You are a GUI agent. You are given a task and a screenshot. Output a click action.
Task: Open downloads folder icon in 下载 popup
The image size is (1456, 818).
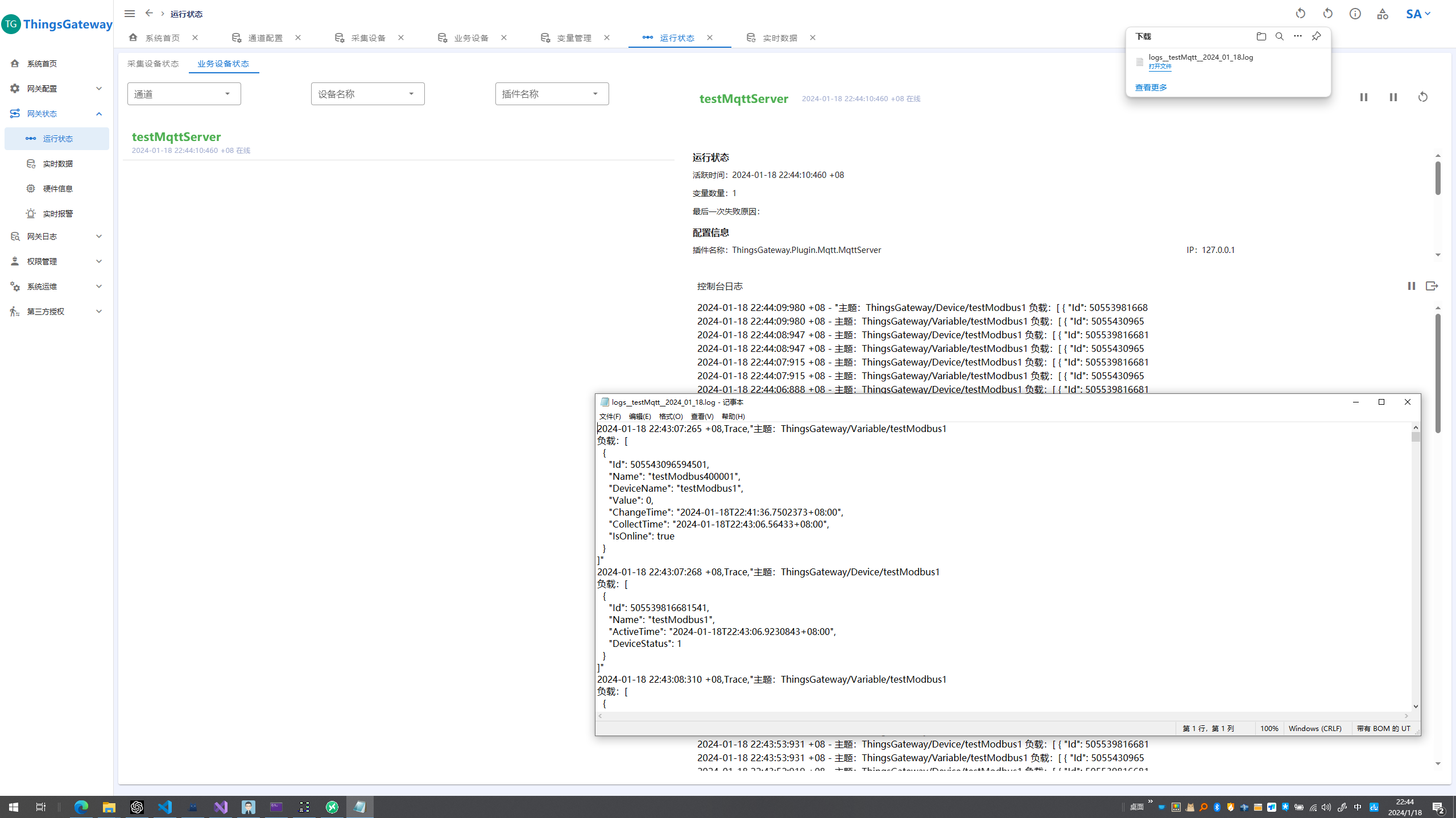pos(1261,36)
